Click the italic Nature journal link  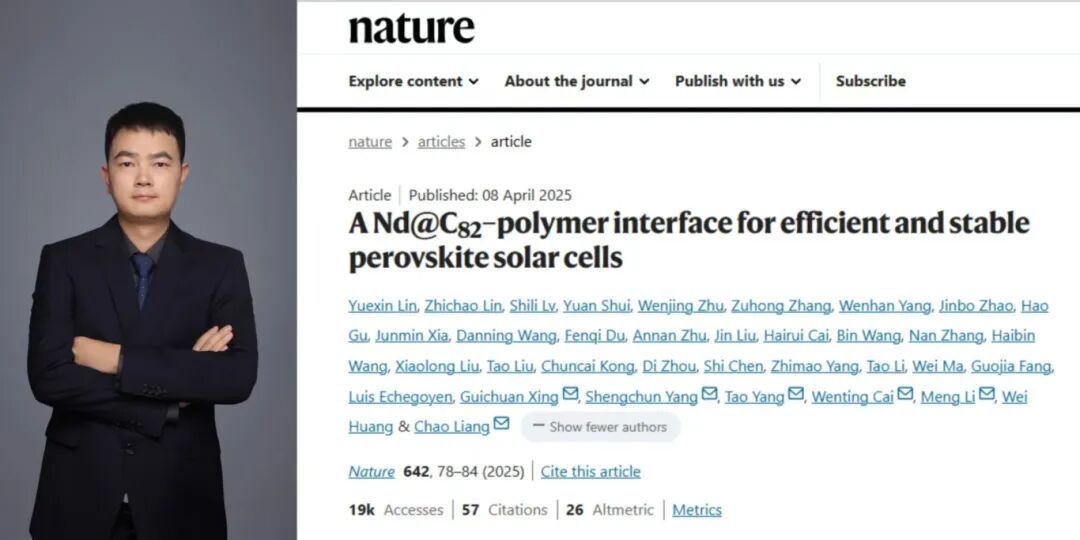[x=371, y=471]
